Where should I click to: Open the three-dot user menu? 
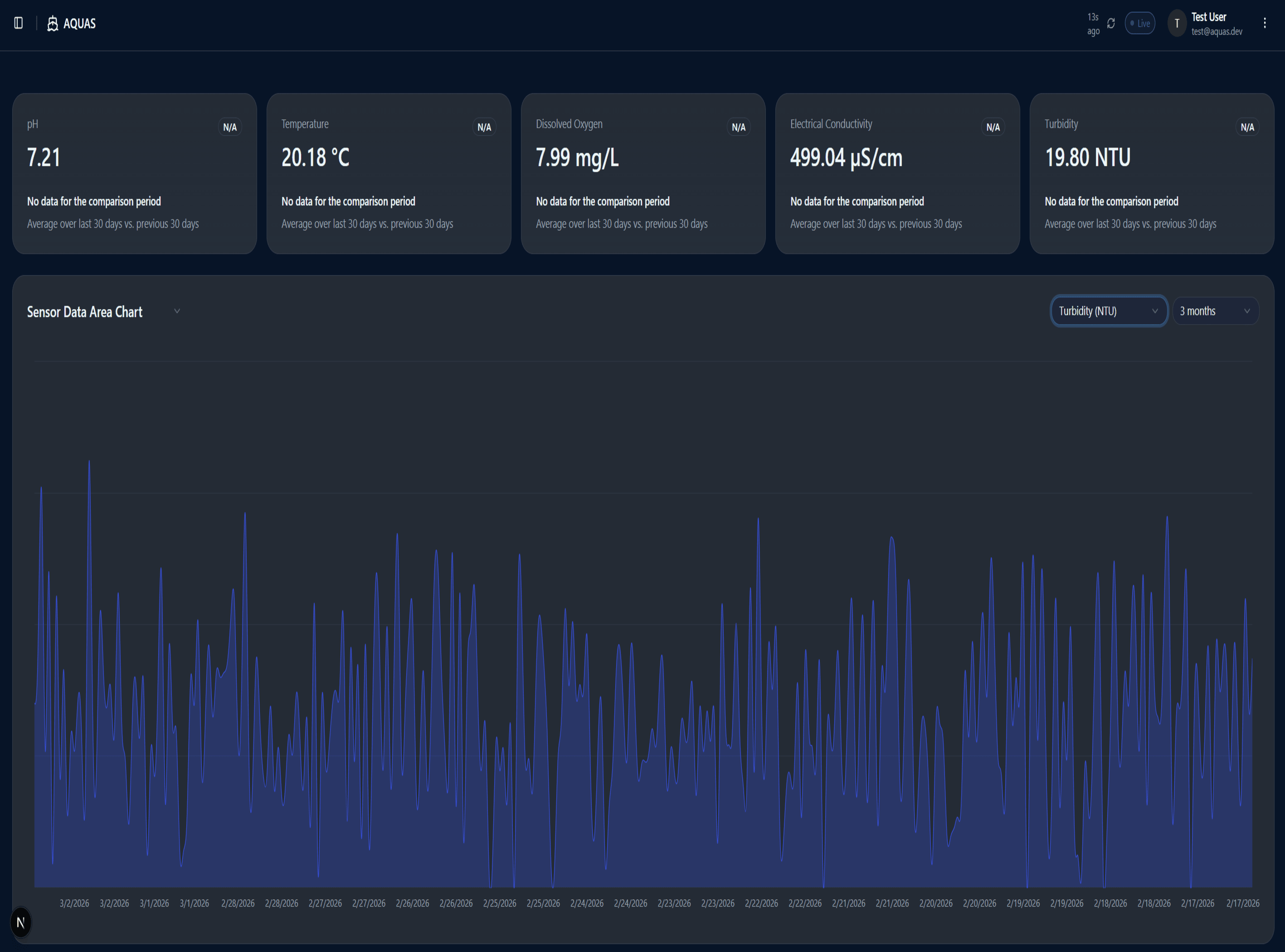pos(1265,23)
